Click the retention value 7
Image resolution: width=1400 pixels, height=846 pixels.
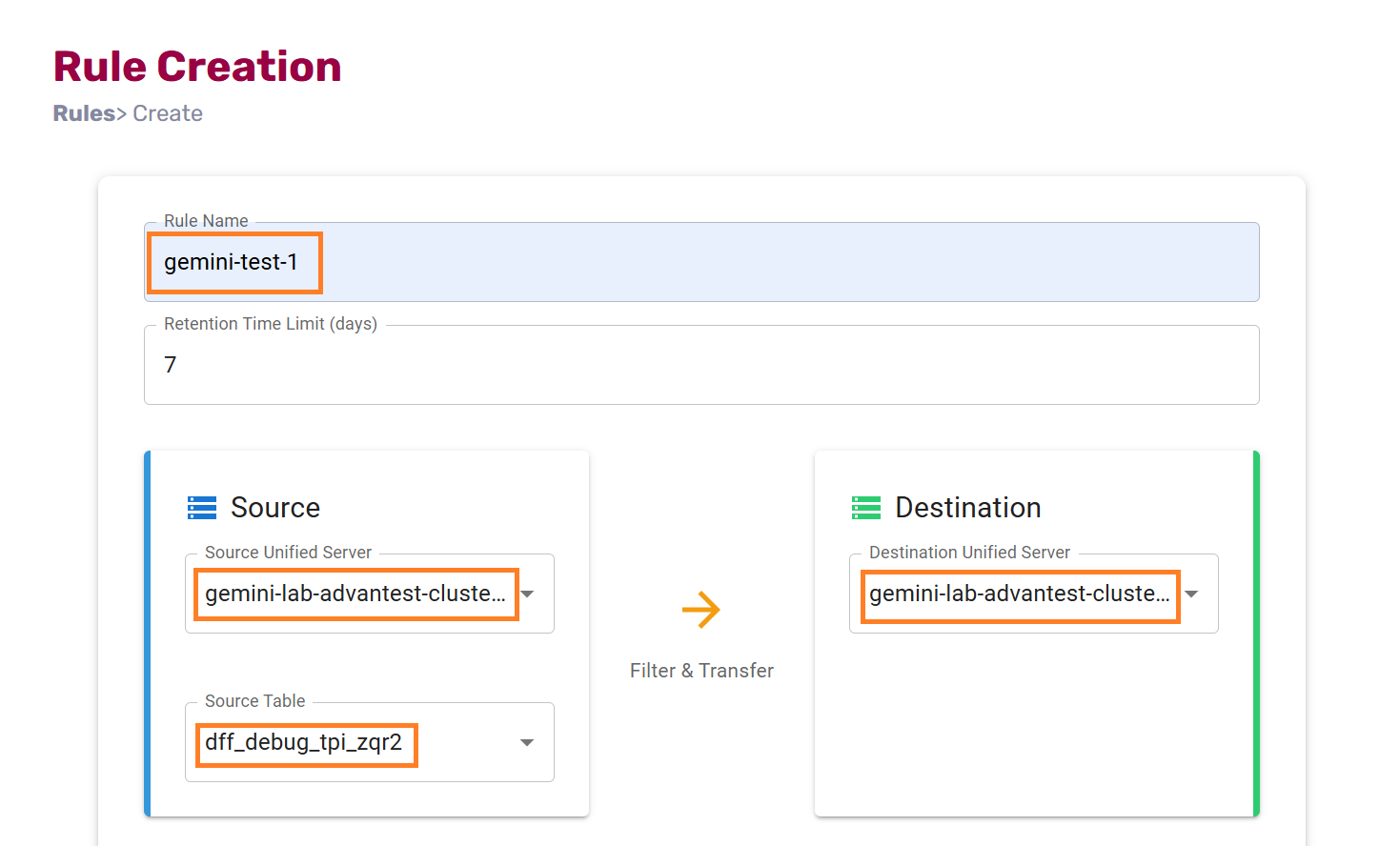pos(171,365)
